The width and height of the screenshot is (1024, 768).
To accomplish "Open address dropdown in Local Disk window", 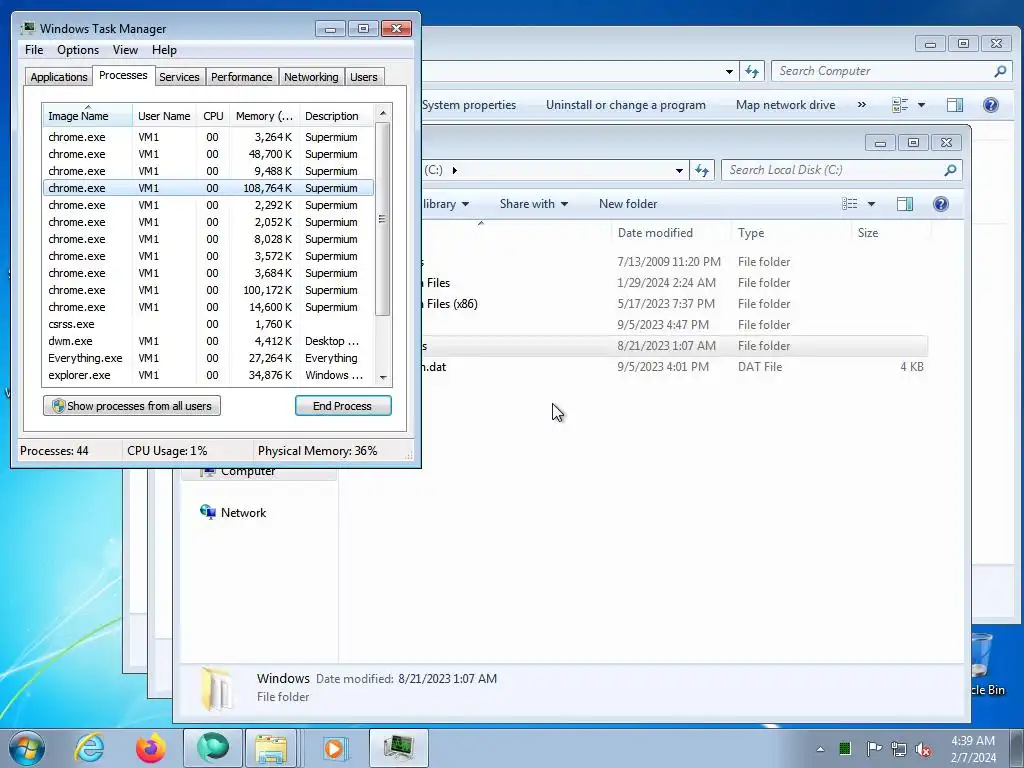I will (679, 170).
